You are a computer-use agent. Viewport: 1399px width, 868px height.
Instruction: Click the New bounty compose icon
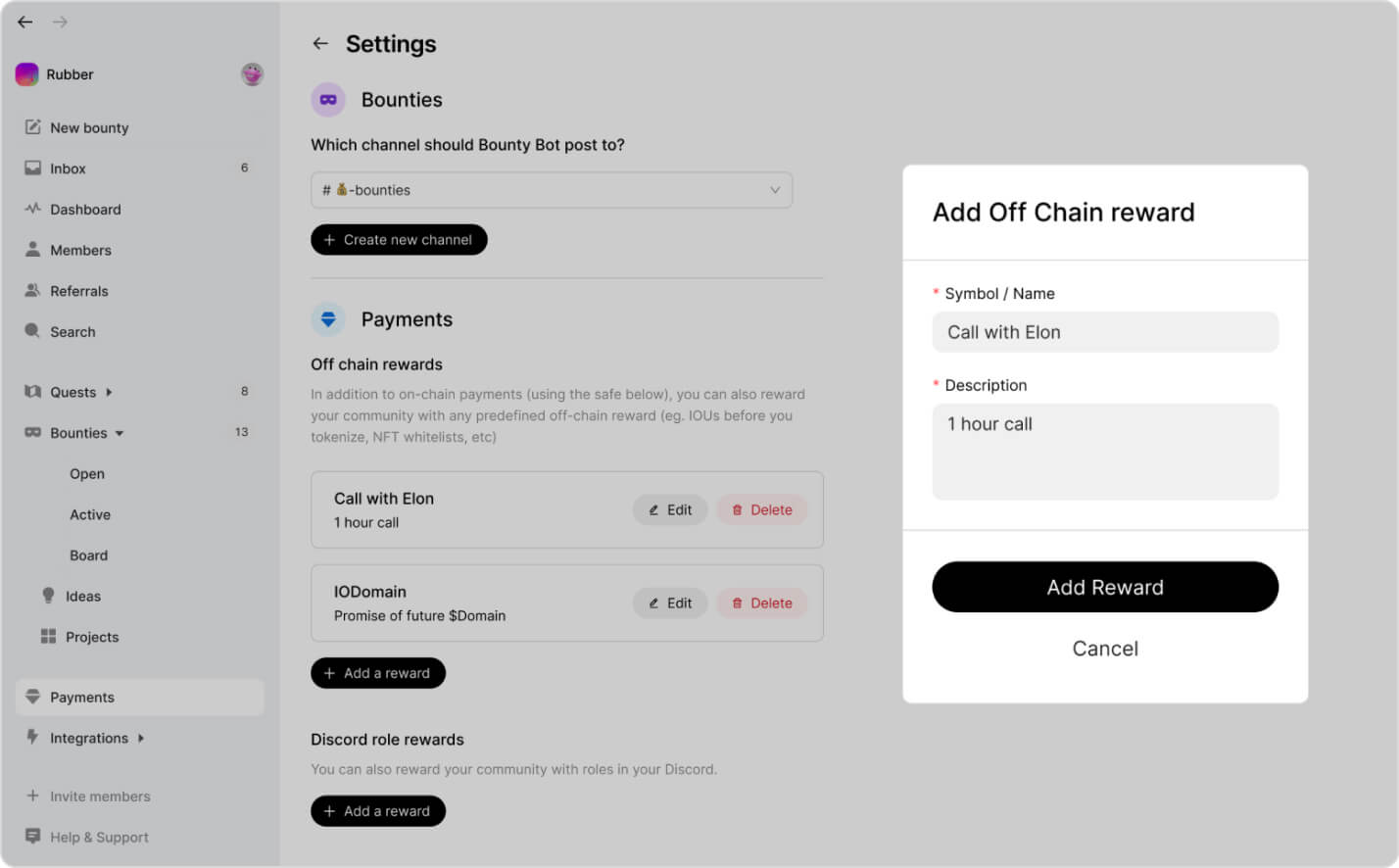click(x=32, y=127)
